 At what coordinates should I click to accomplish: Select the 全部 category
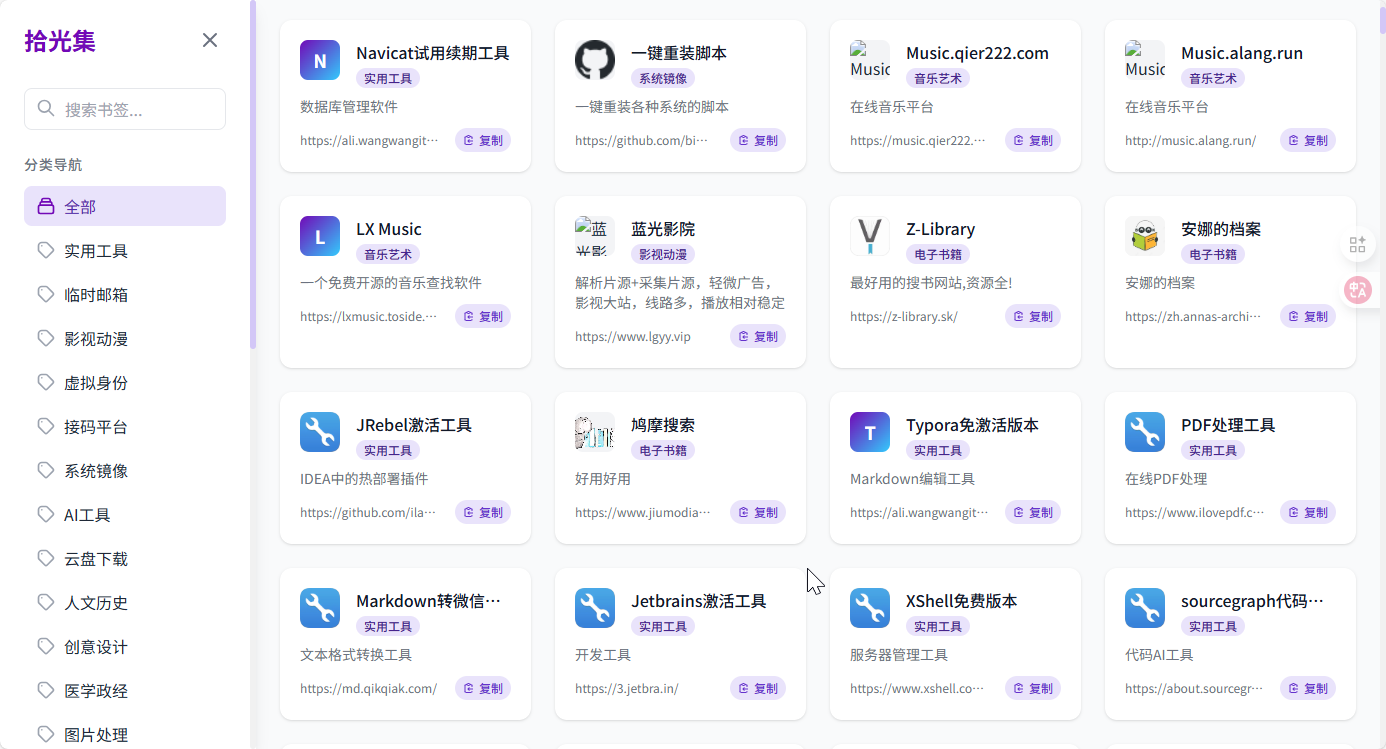(125, 206)
